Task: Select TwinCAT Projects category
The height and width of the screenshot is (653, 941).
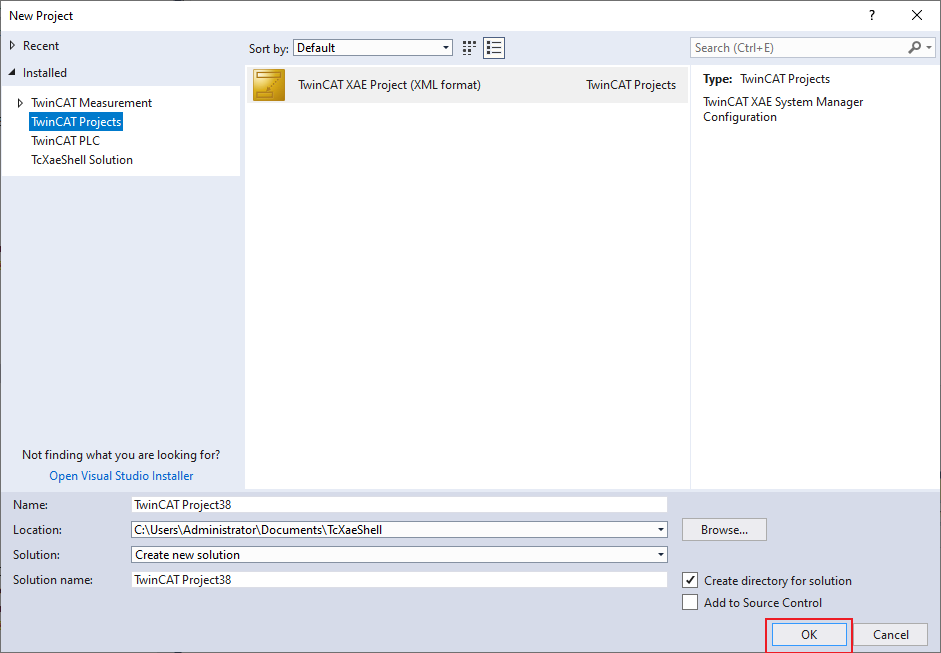Action: click(x=76, y=122)
